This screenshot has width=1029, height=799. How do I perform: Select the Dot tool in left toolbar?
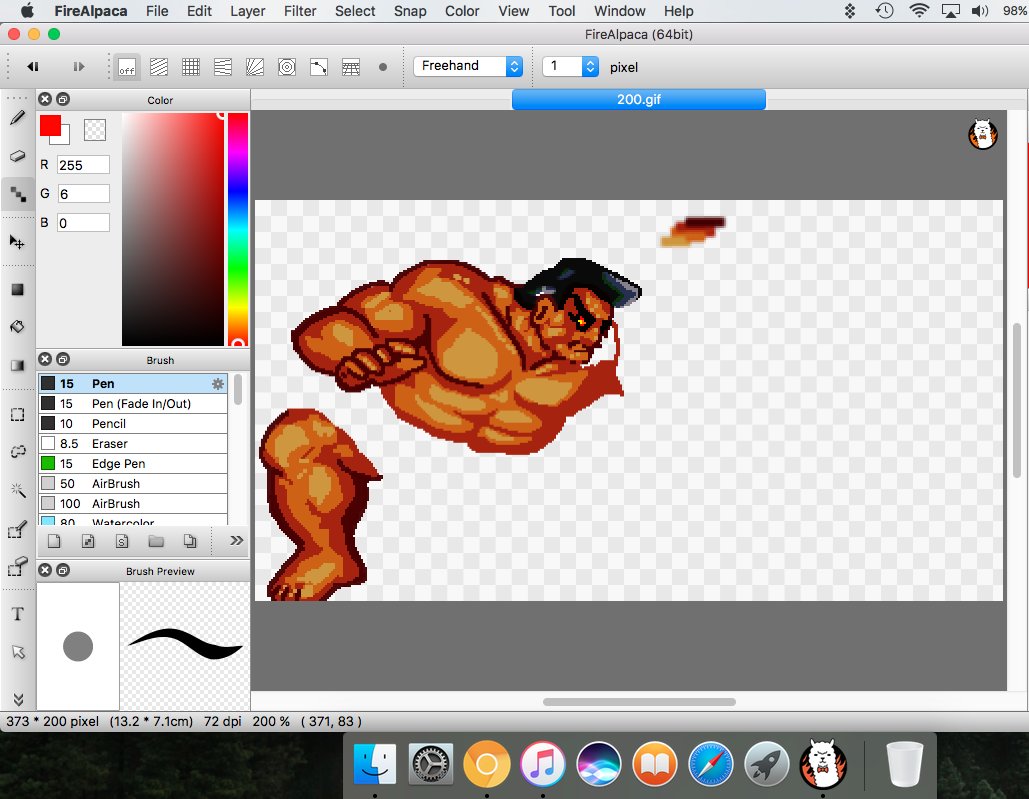(x=18, y=194)
